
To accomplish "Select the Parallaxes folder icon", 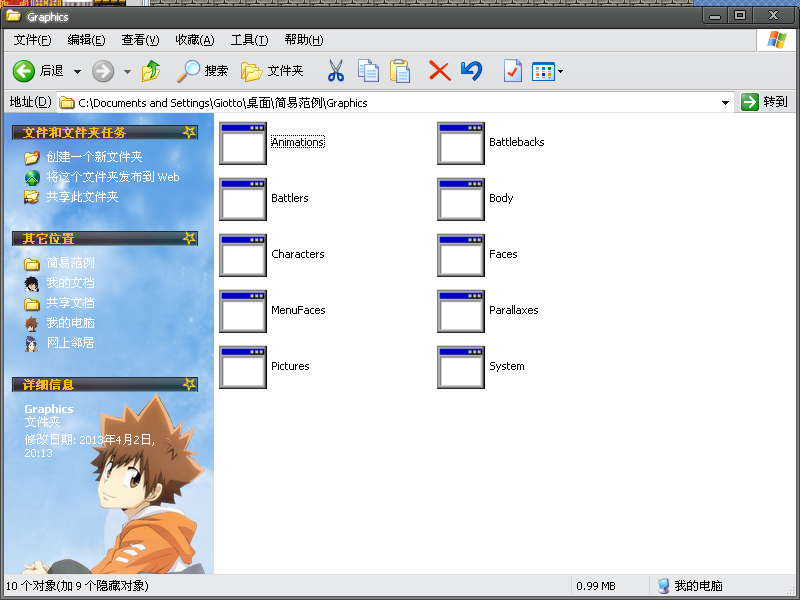I will click(461, 311).
